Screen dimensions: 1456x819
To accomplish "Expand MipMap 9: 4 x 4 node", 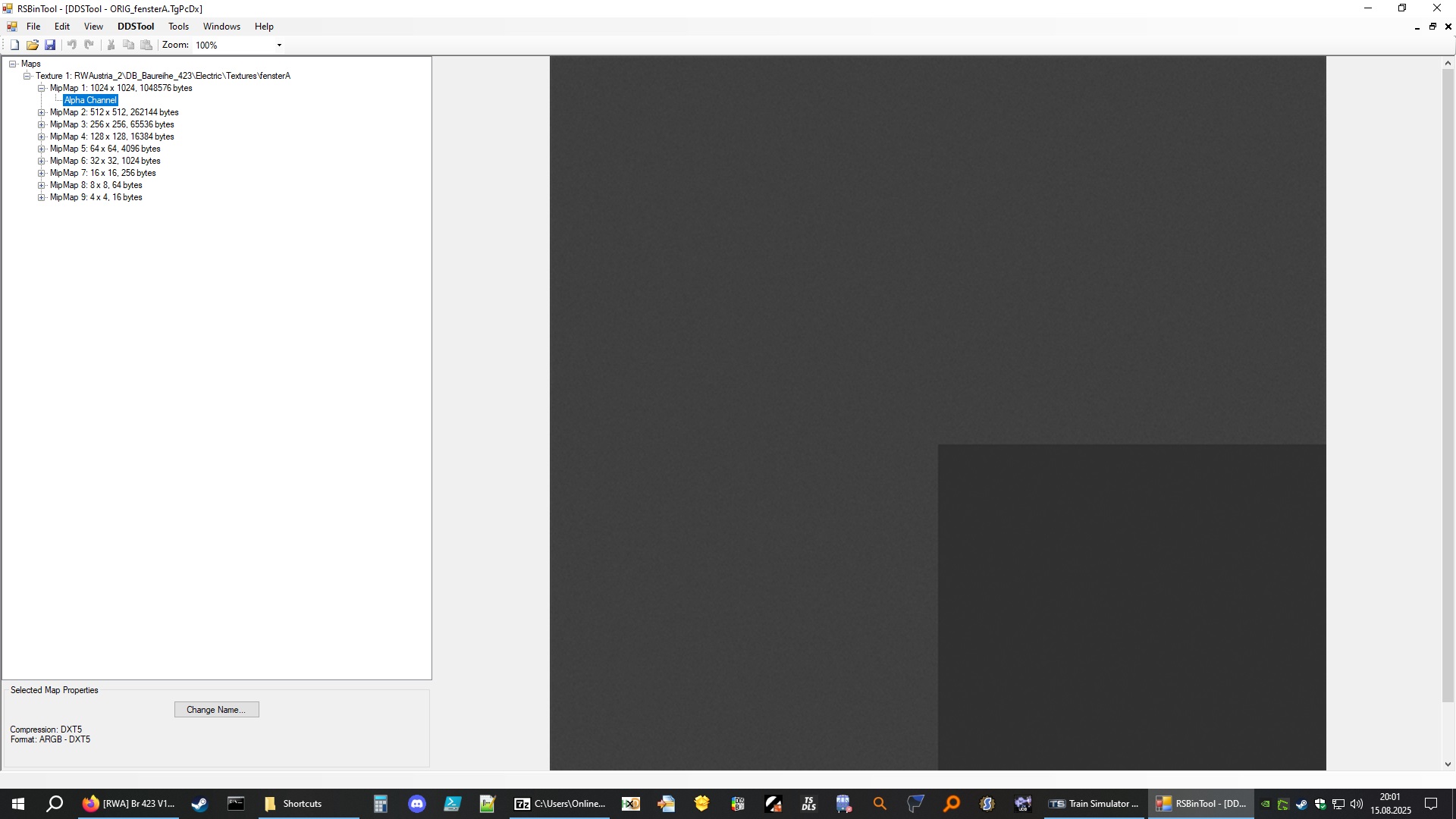I will tap(42, 197).
